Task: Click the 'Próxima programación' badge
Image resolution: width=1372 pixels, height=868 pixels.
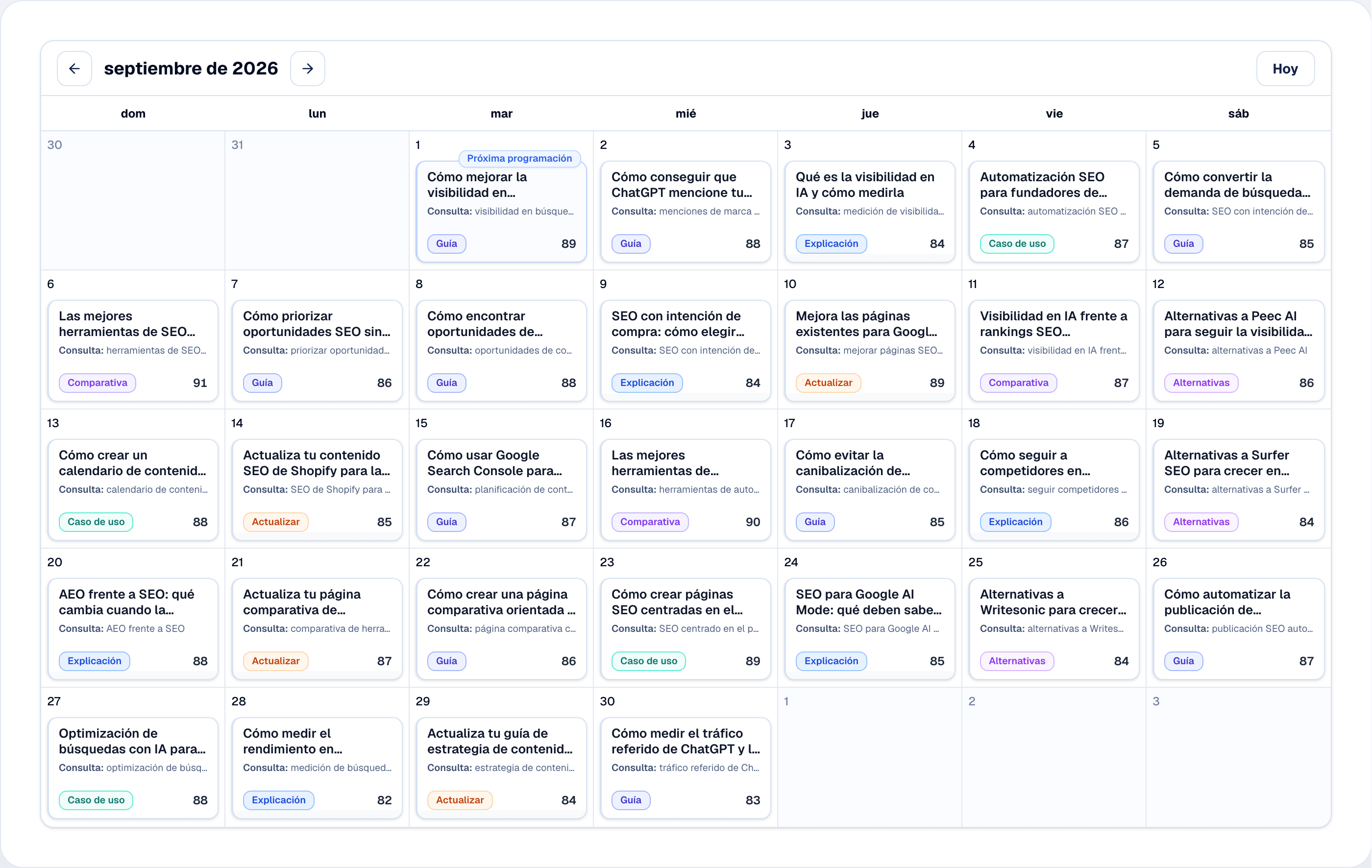Action: (519, 158)
